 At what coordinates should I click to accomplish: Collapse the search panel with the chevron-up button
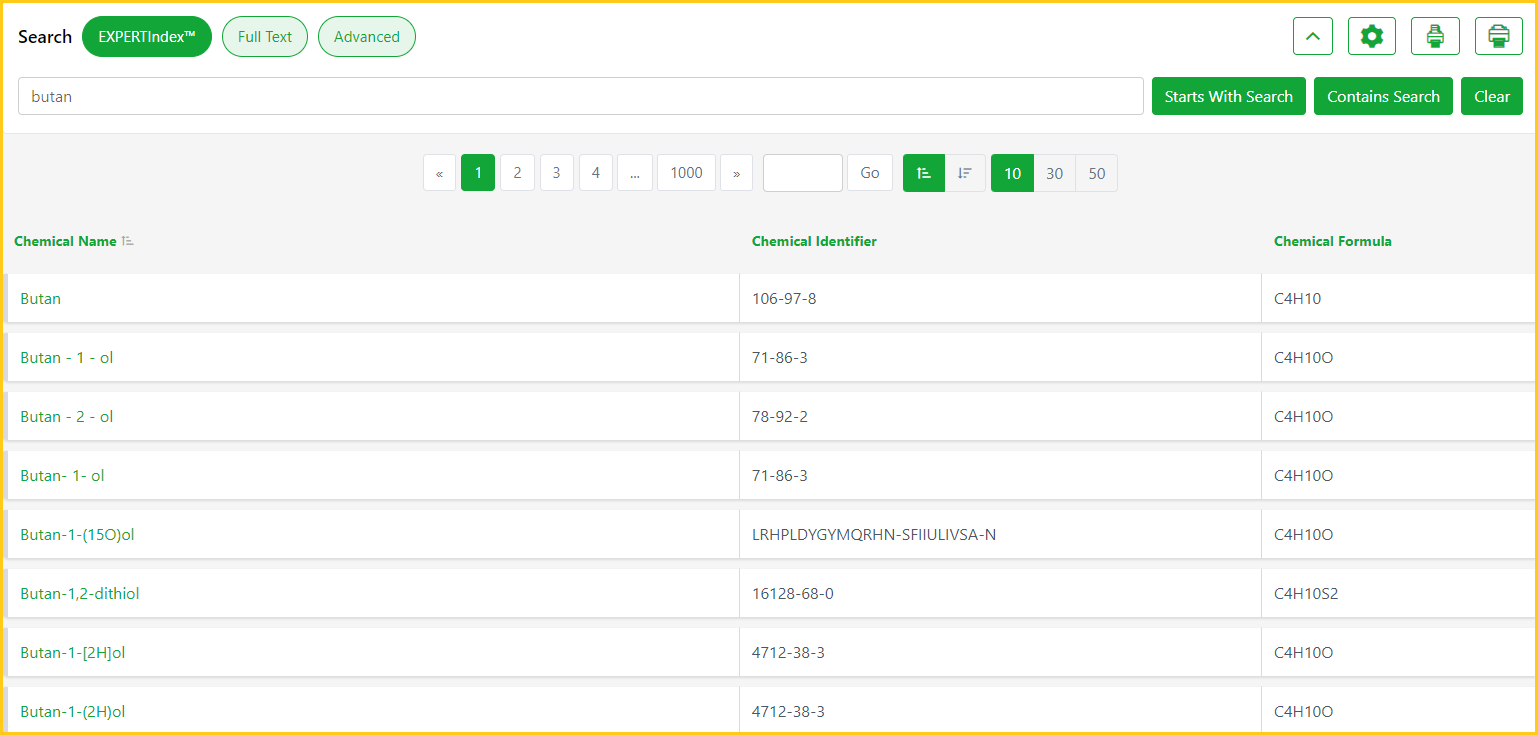[x=1312, y=37]
